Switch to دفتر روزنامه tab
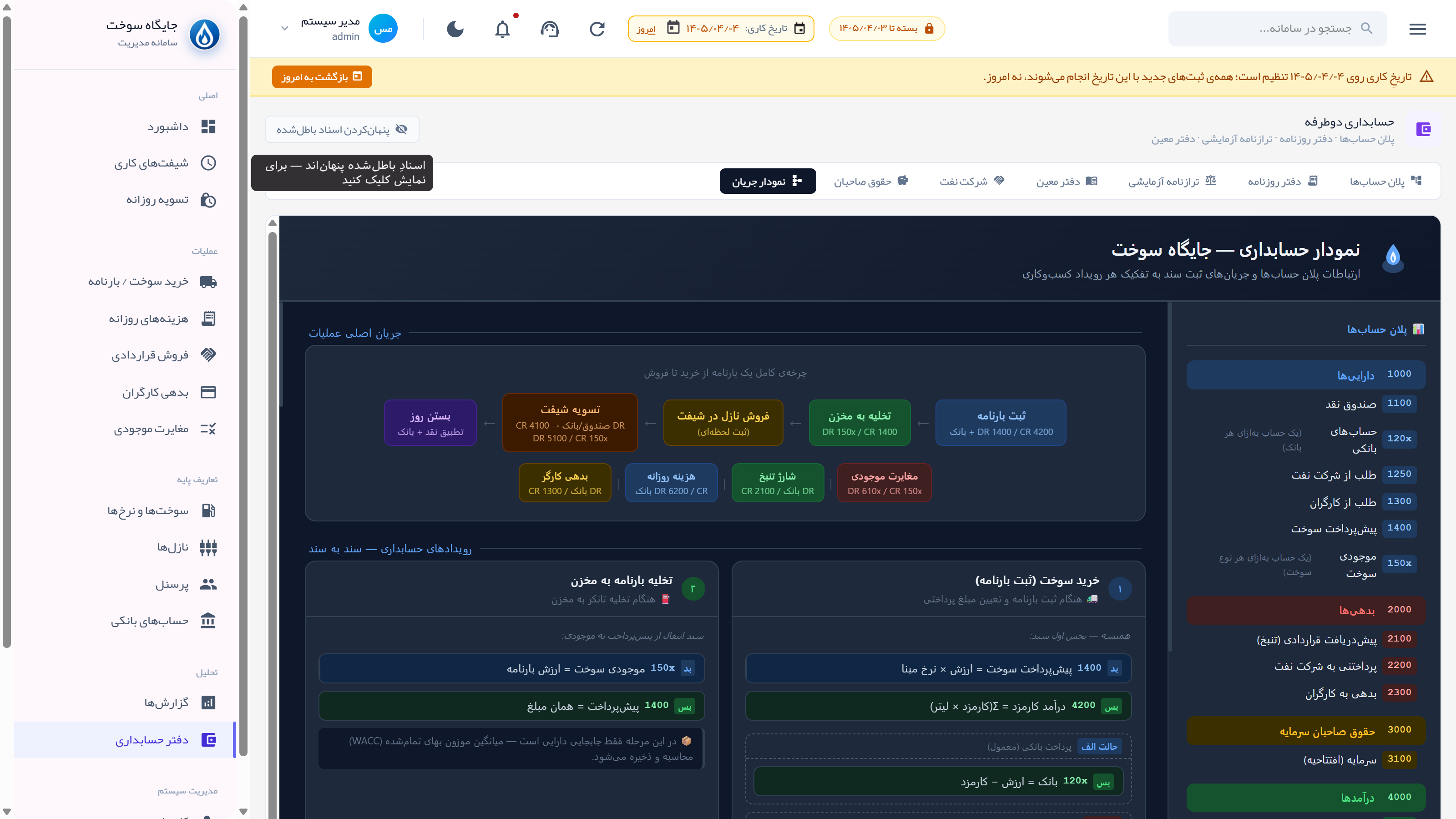 click(x=1283, y=181)
